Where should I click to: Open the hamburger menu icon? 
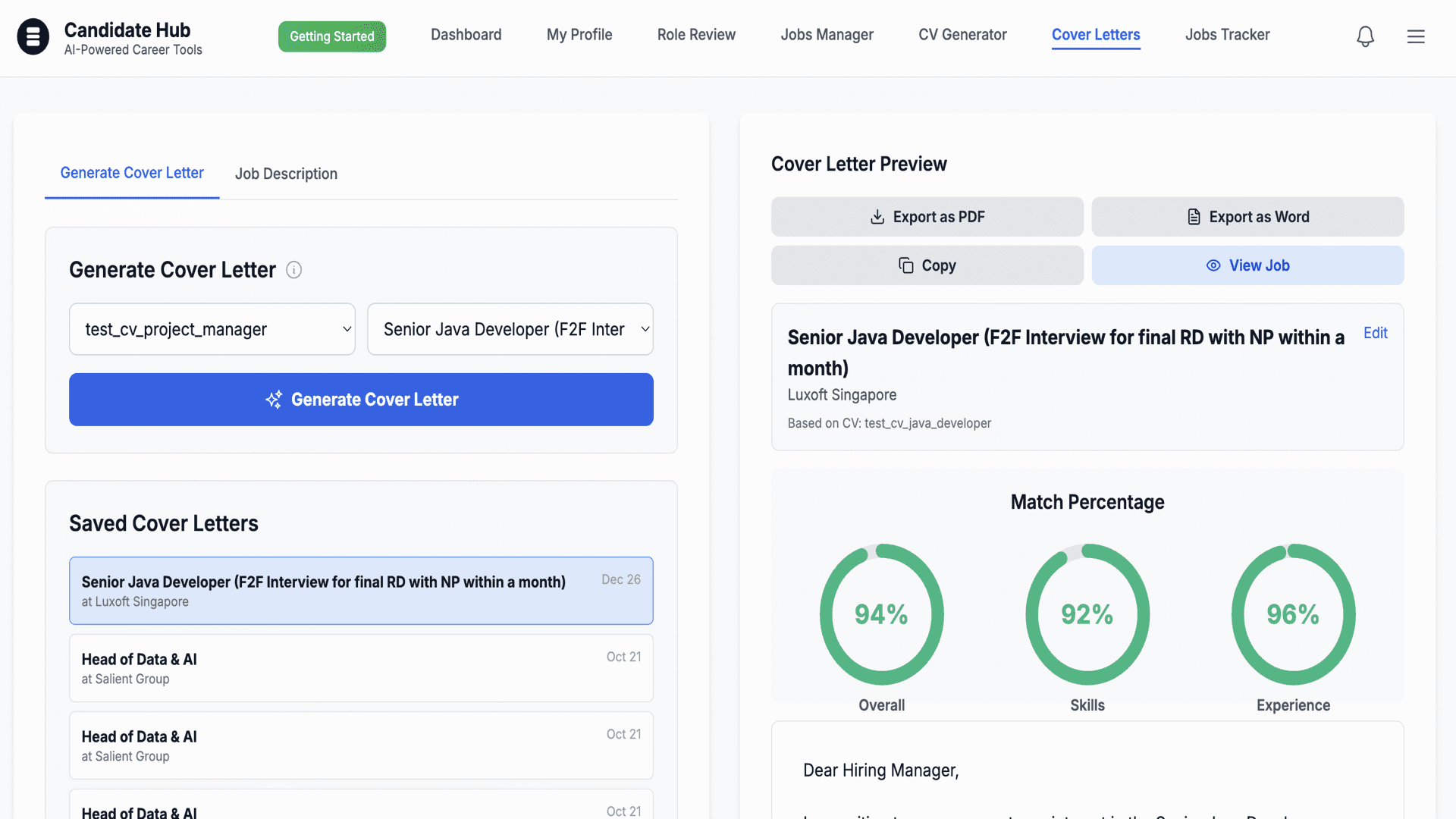pos(1416,36)
